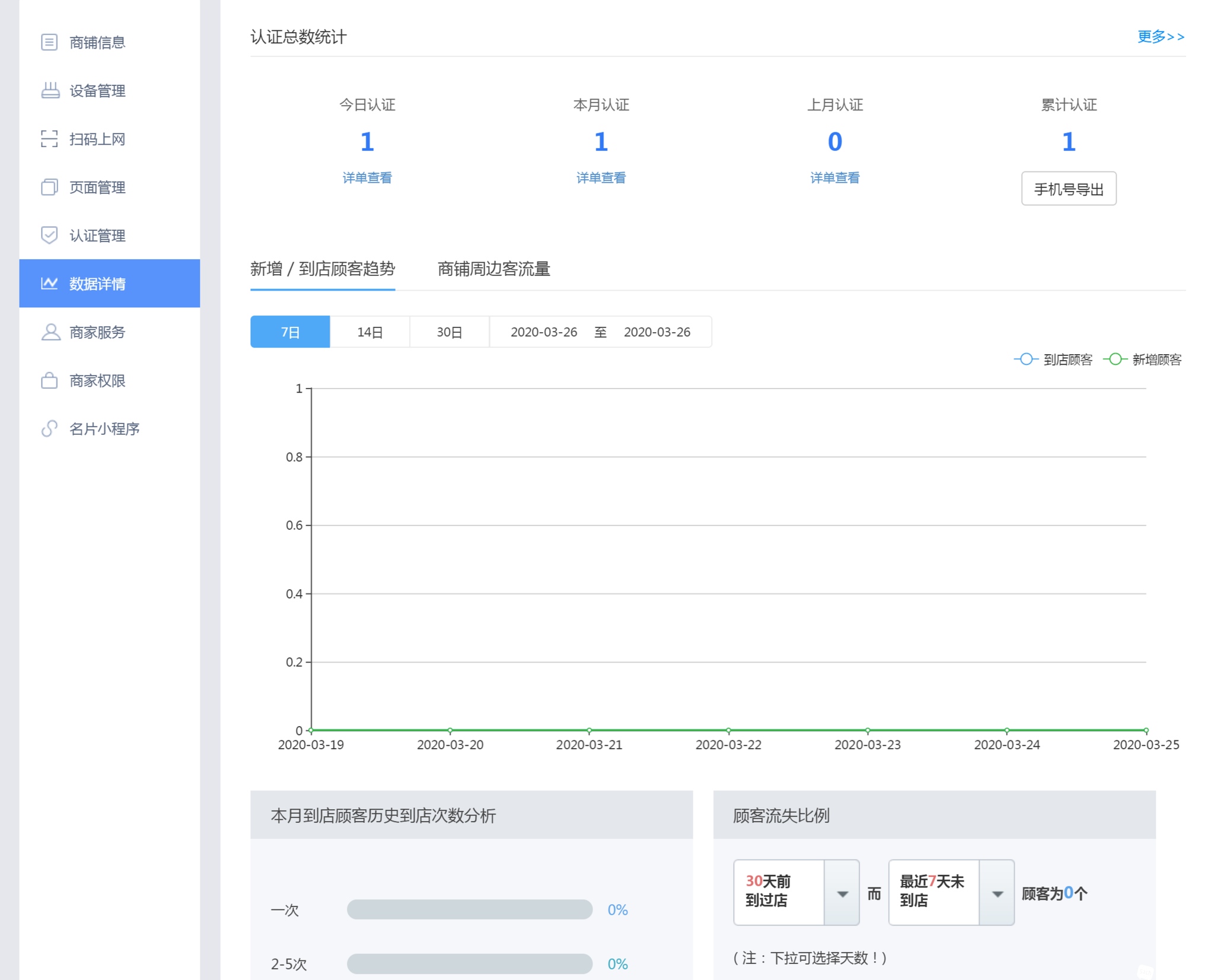Click the 今日认证 count value 1

[367, 142]
